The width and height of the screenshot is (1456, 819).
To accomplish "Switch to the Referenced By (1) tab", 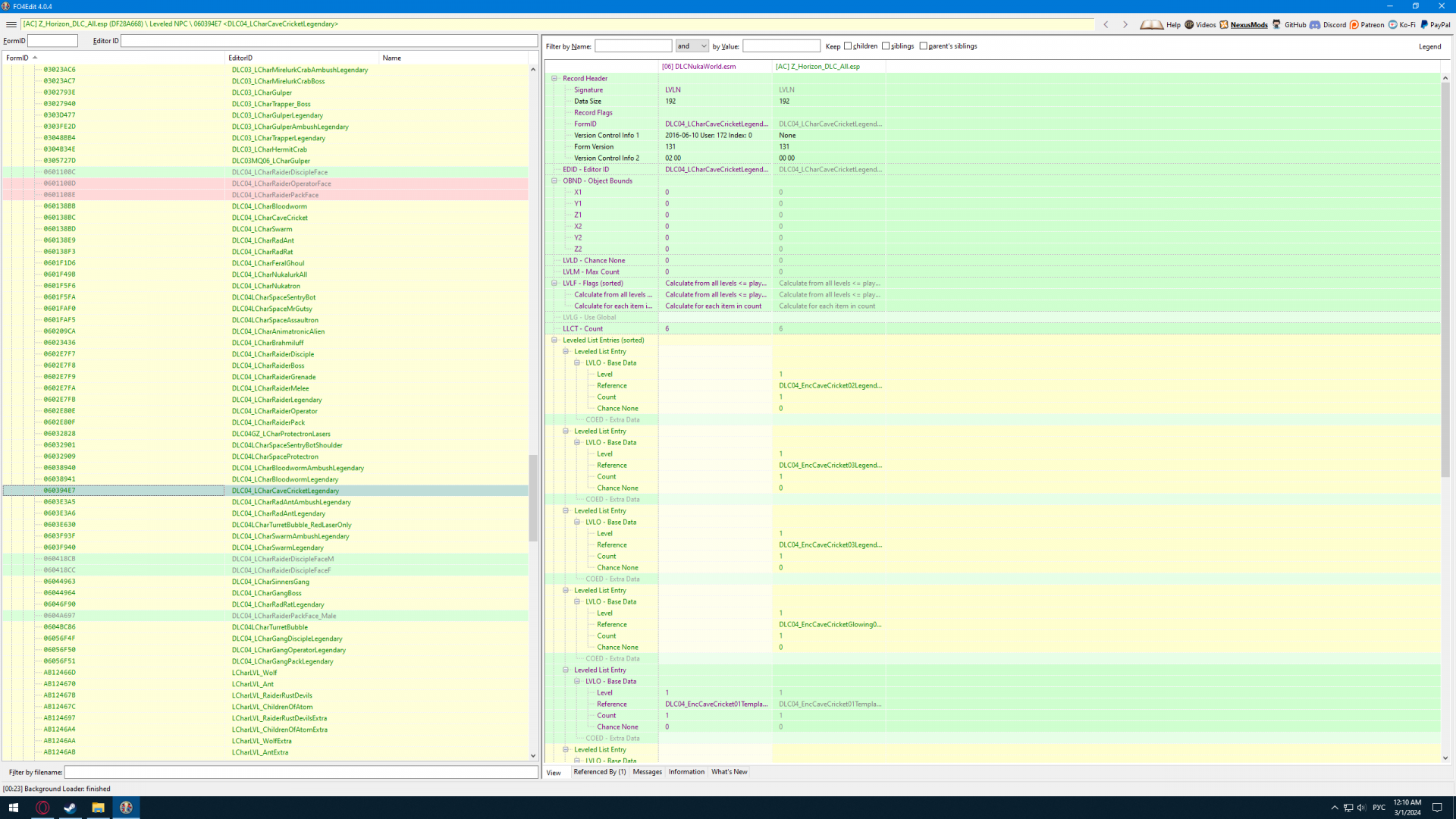I will pyautogui.click(x=599, y=772).
